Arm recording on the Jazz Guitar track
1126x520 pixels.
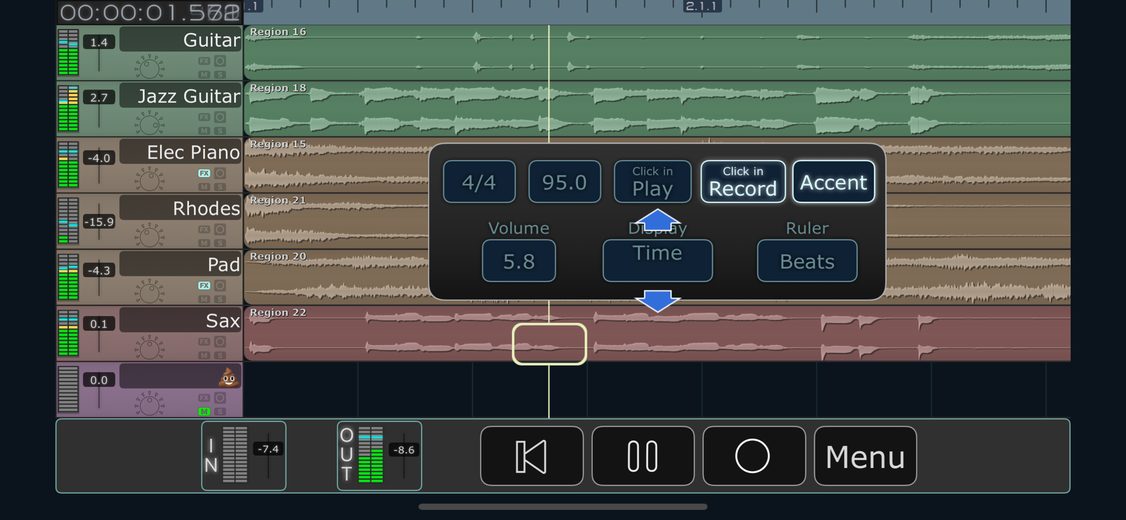[x=220, y=117]
